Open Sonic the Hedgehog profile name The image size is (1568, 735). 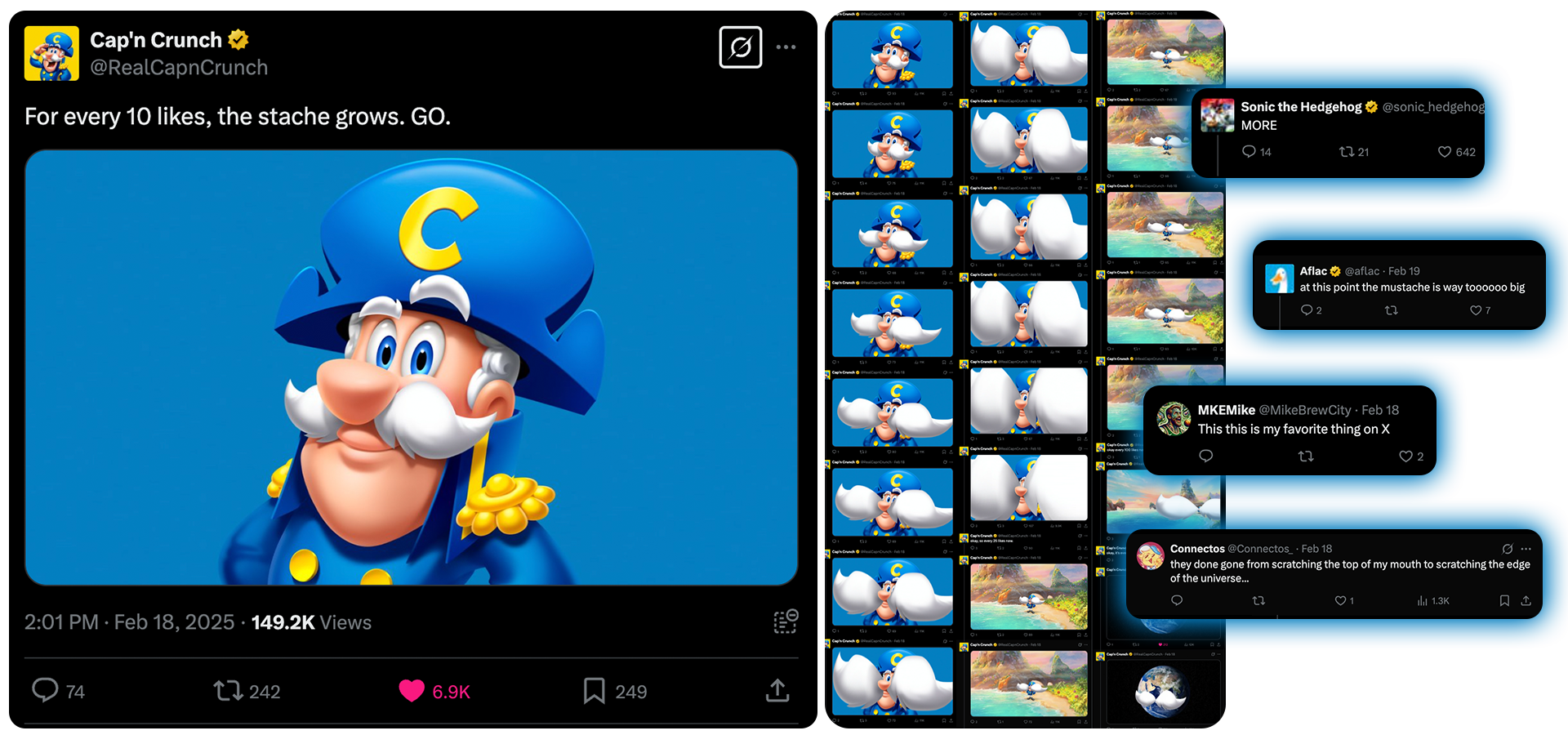pyautogui.click(x=1301, y=107)
